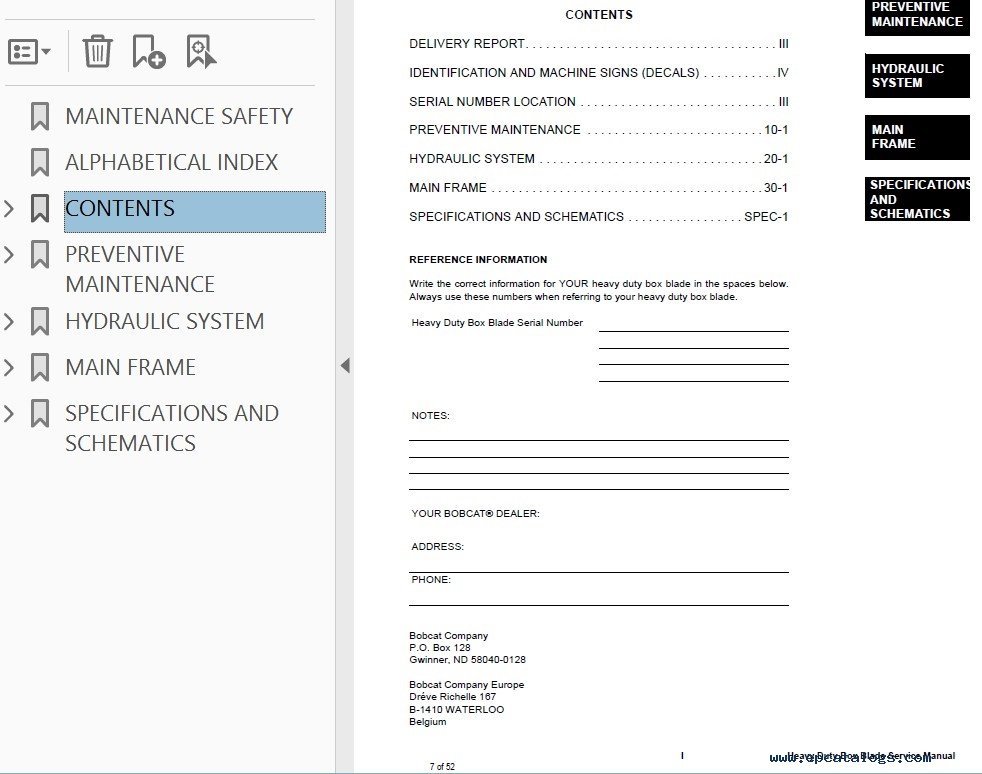Collapse the bookmarks pane with the arrow
982x774 pixels.
345,366
